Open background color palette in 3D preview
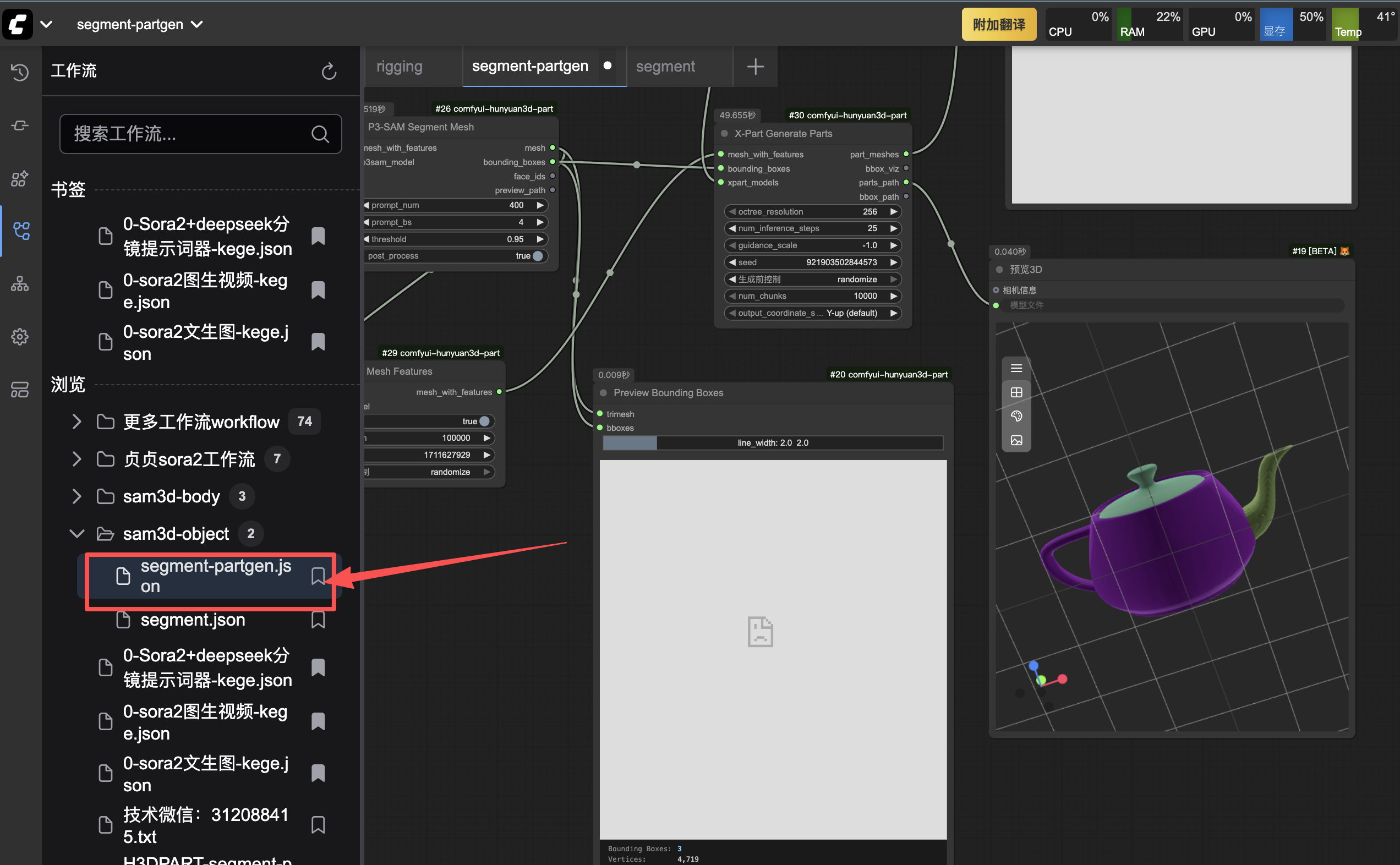The height and width of the screenshot is (865, 1400). (x=1016, y=416)
